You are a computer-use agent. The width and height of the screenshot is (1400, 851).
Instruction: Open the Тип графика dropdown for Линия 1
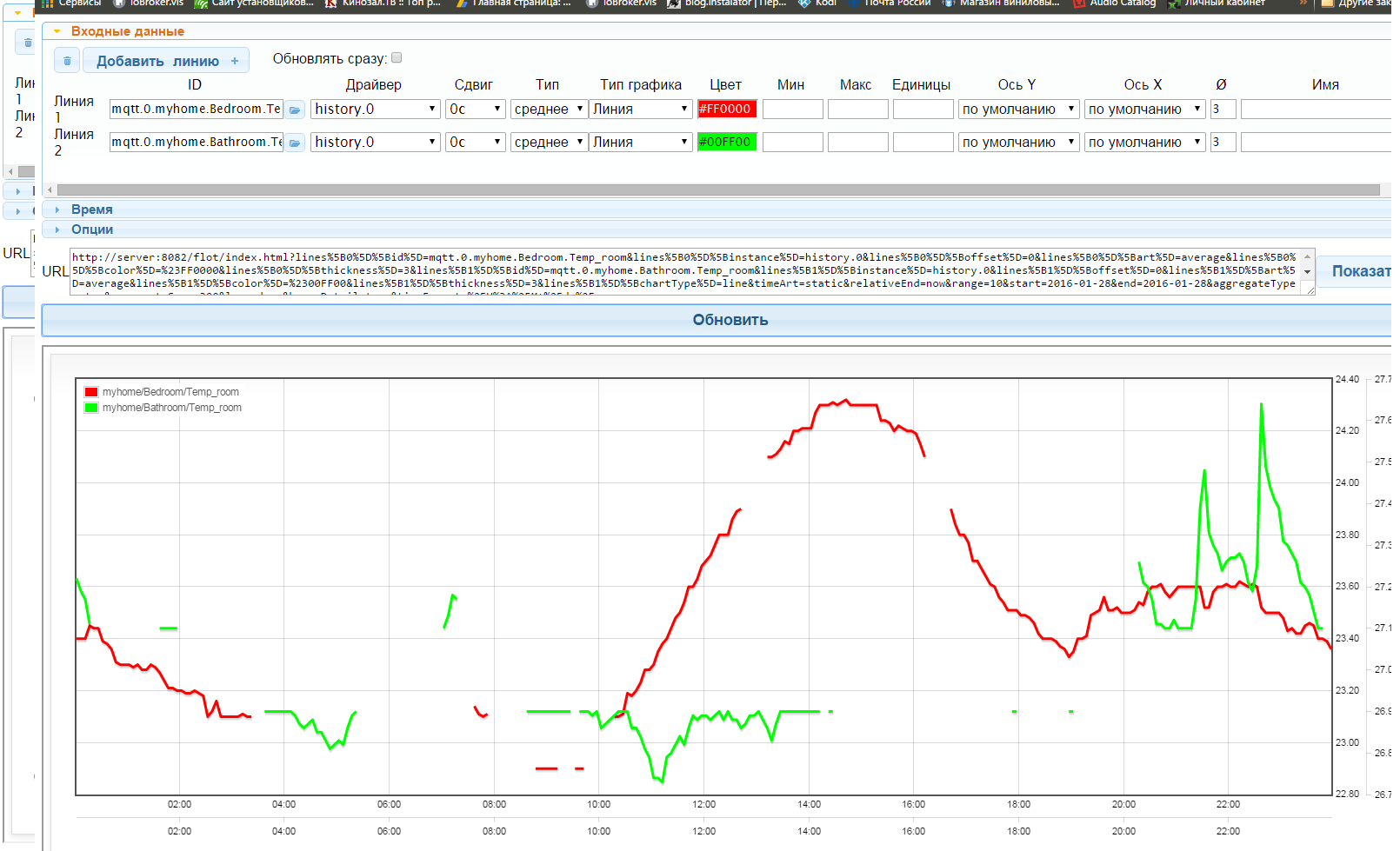coord(641,110)
